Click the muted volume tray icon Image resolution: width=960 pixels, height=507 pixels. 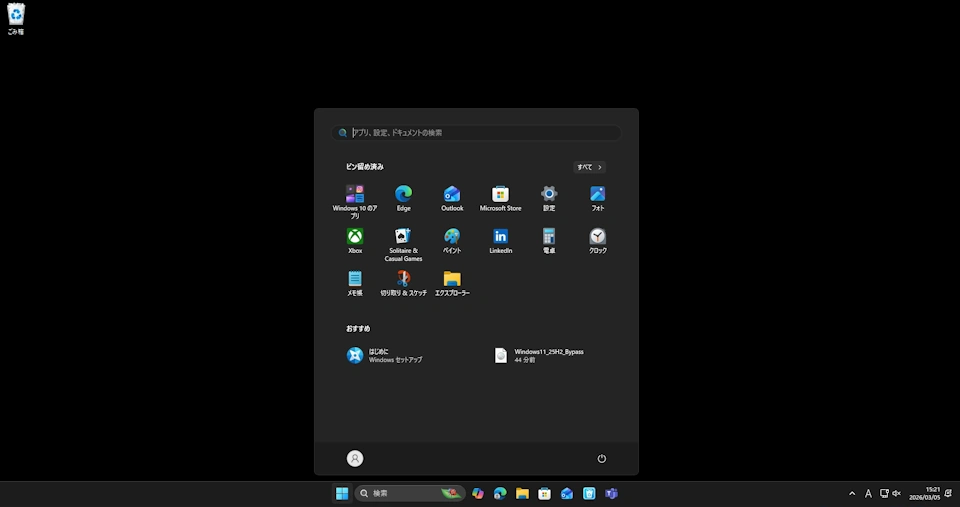tap(897, 494)
